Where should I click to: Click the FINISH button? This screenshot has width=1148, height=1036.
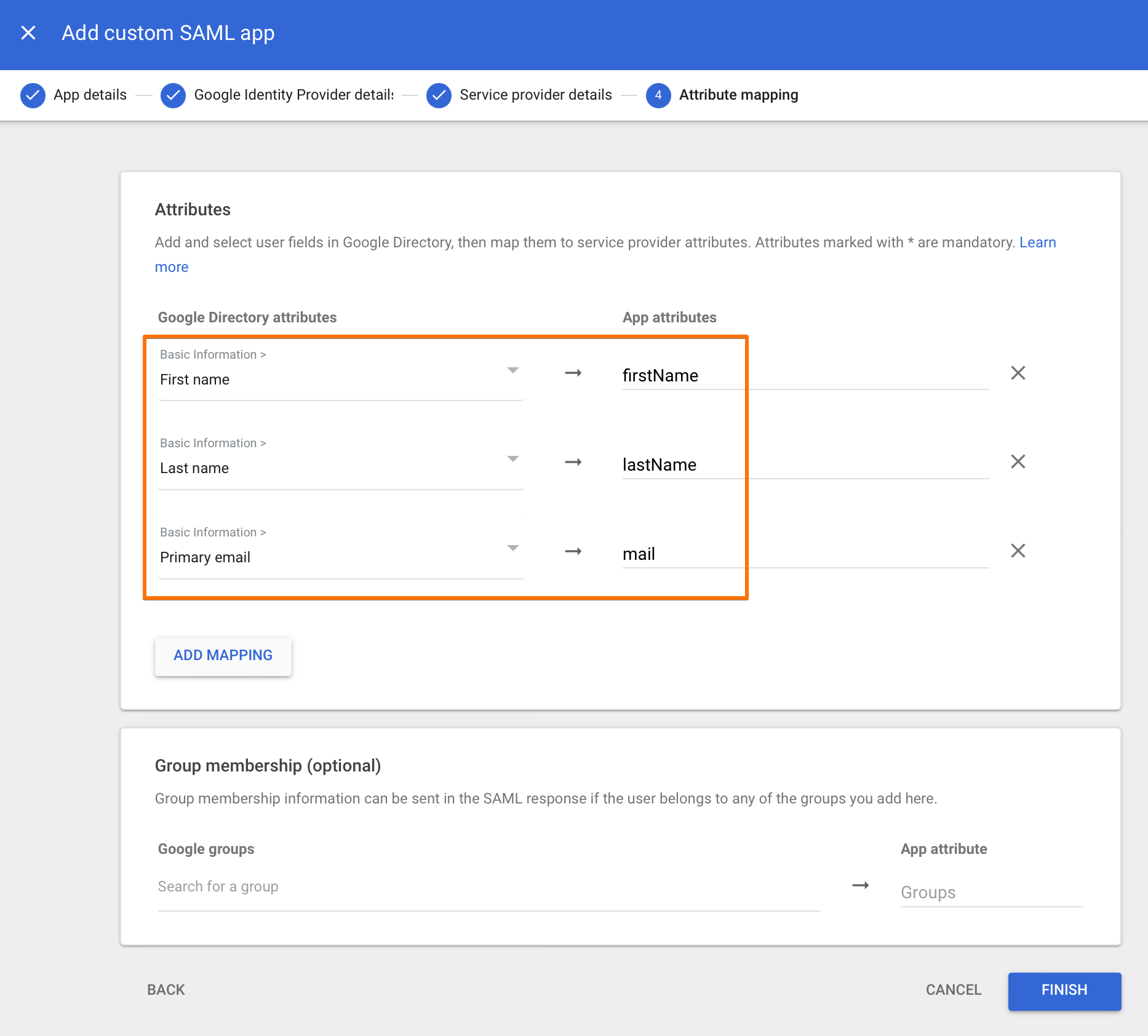1064,990
